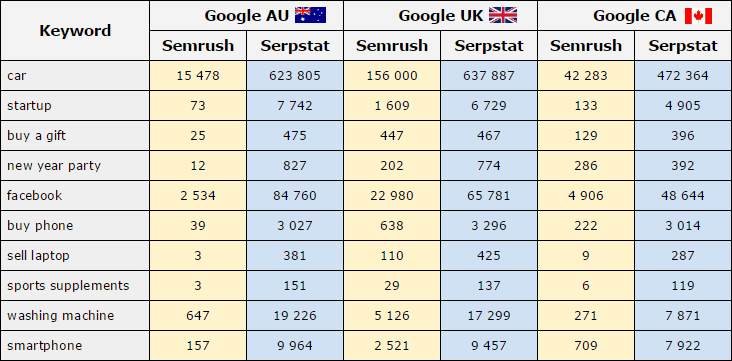Screen dimensions: 732x361
Task: Click the cell showing 7 922
Action: pos(683,346)
